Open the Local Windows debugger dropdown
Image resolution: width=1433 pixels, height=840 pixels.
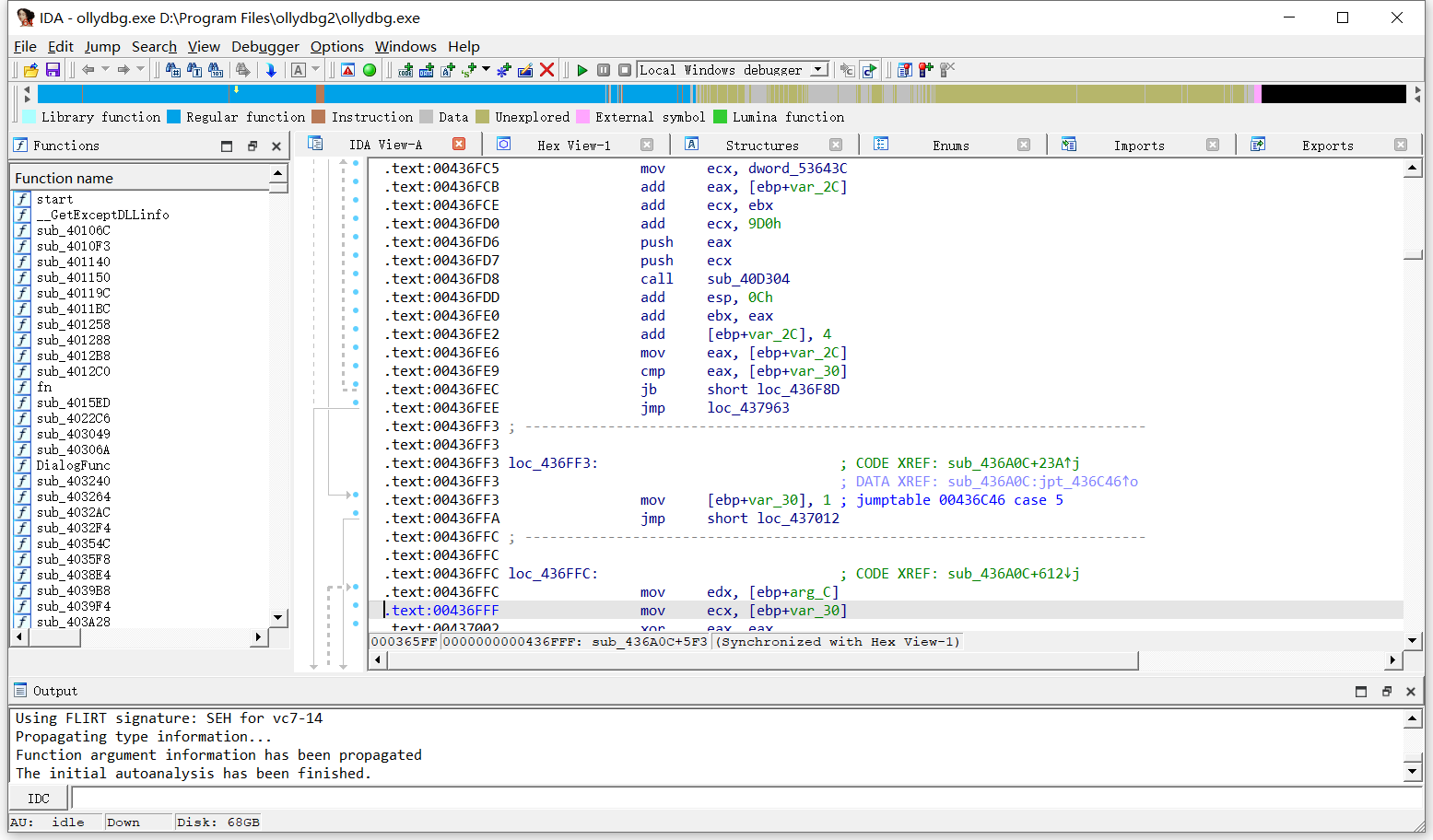[818, 70]
